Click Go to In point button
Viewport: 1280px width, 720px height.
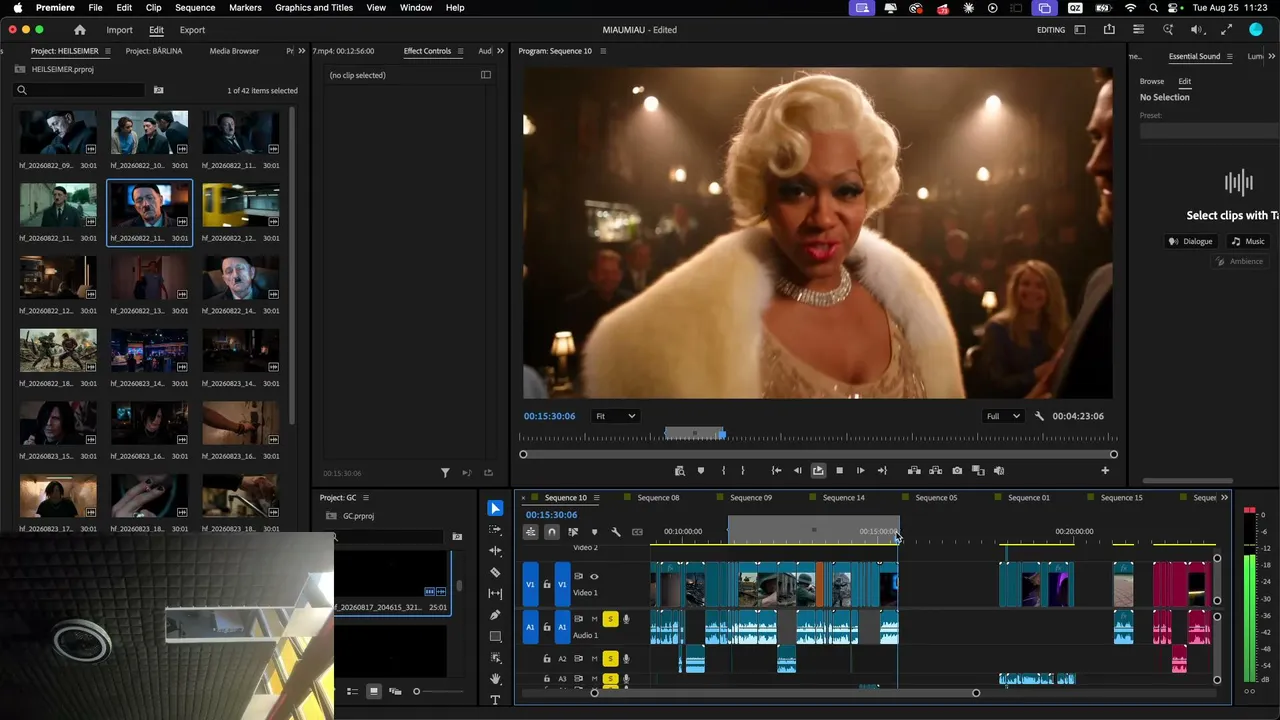point(776,470)
